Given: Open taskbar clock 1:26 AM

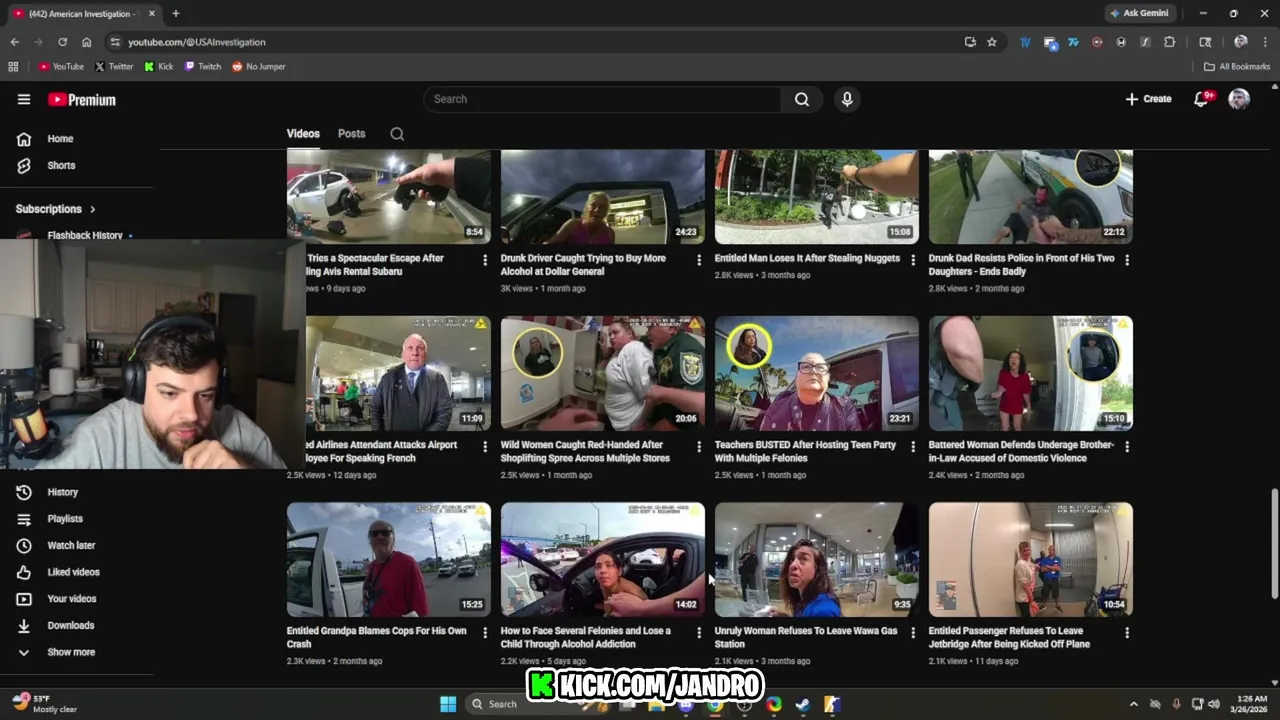Looking at the screenshot, I should coord(1251,704).
